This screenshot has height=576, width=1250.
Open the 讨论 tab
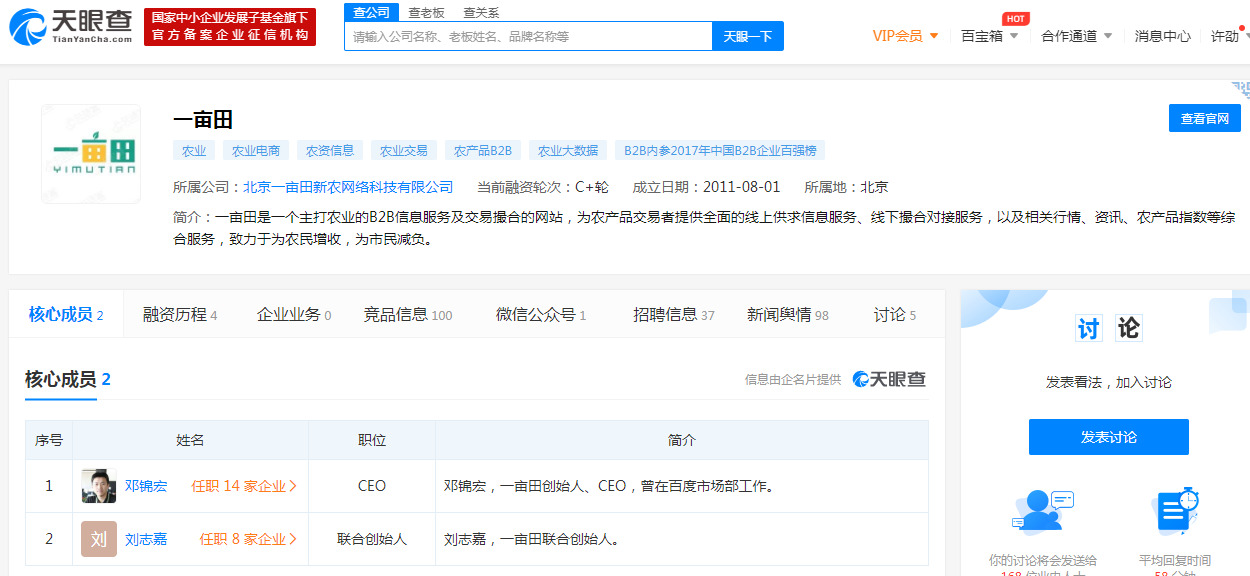(x=895, y=315)
